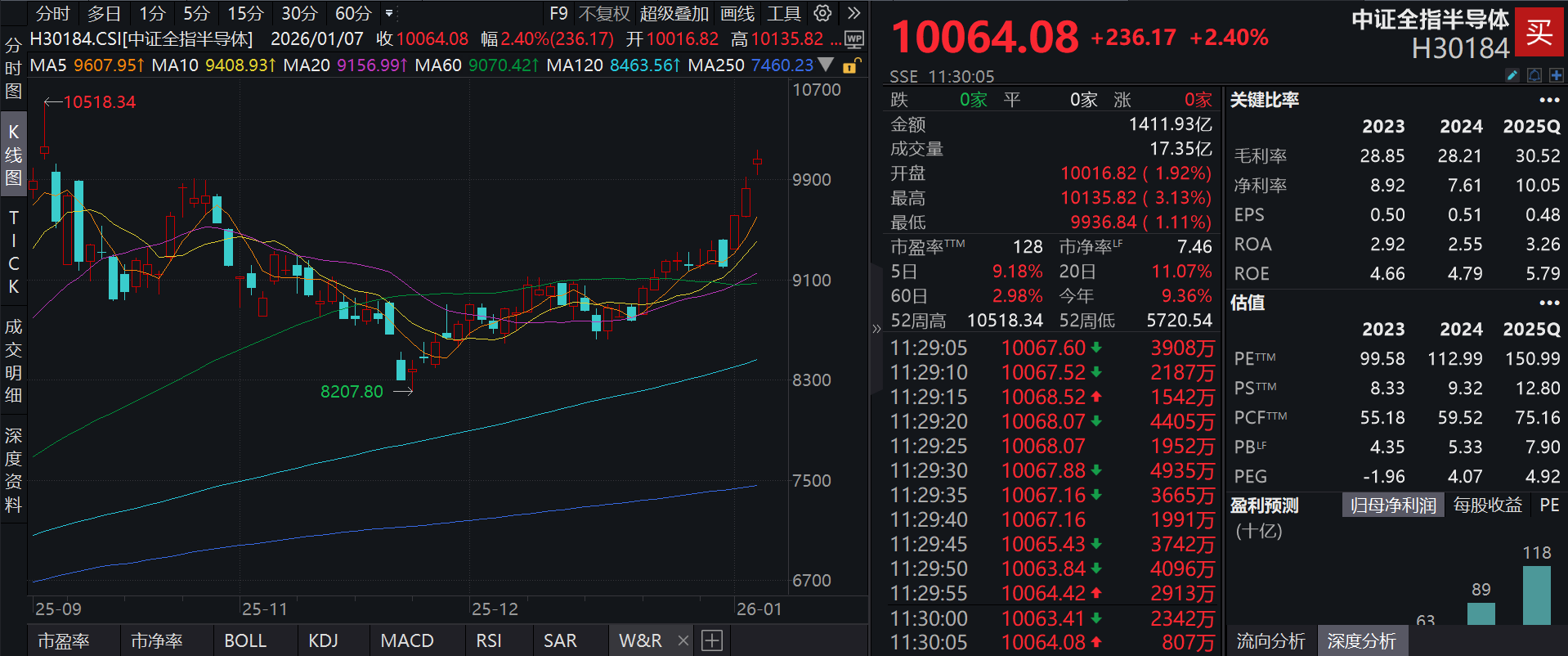This screenshot has width=1568, height=656.
Task: Set a price alert with bell icon
Action: 1534,75
